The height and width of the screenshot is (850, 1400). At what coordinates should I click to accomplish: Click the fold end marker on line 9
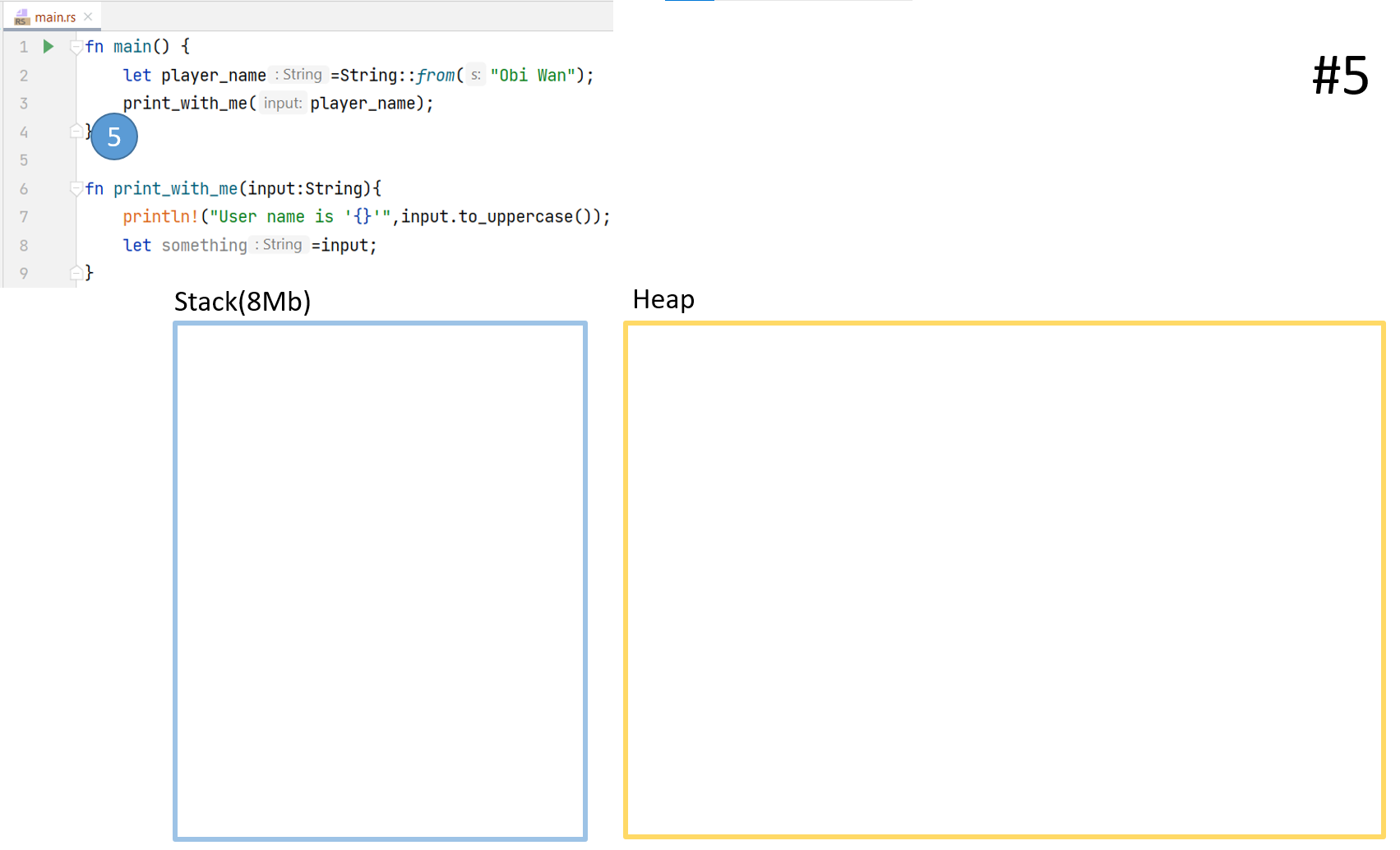pos(76,273)
